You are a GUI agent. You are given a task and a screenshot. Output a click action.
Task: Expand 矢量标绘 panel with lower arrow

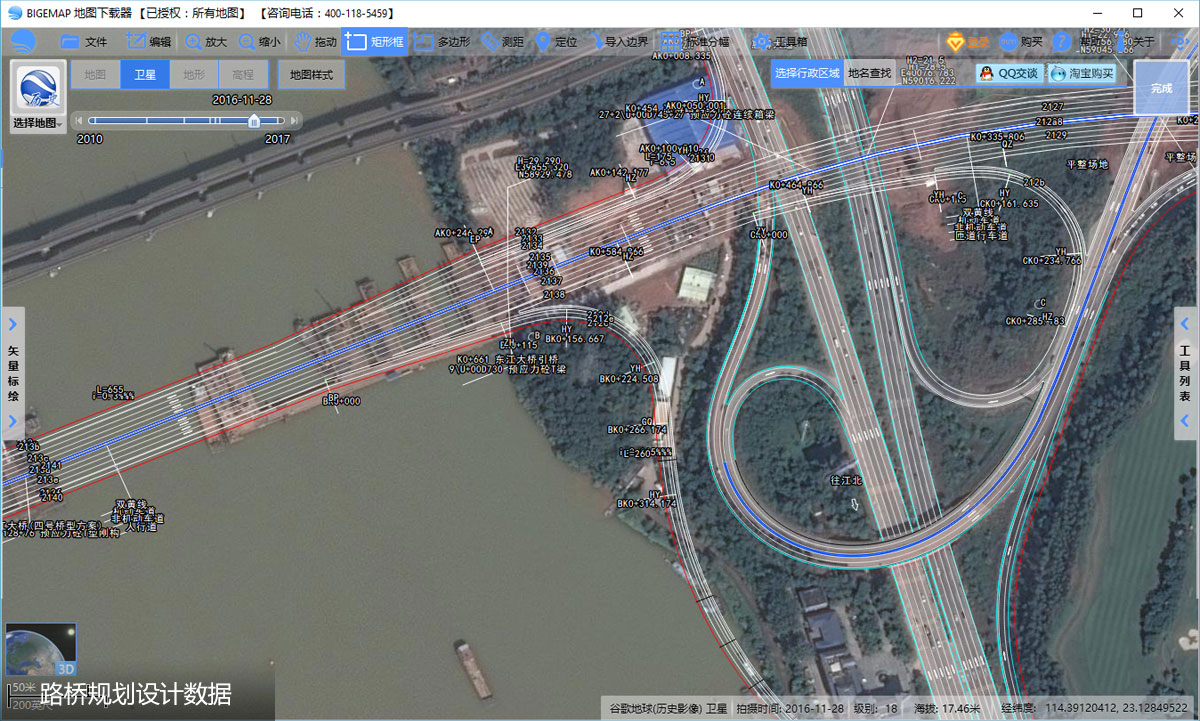click(13, 421)
